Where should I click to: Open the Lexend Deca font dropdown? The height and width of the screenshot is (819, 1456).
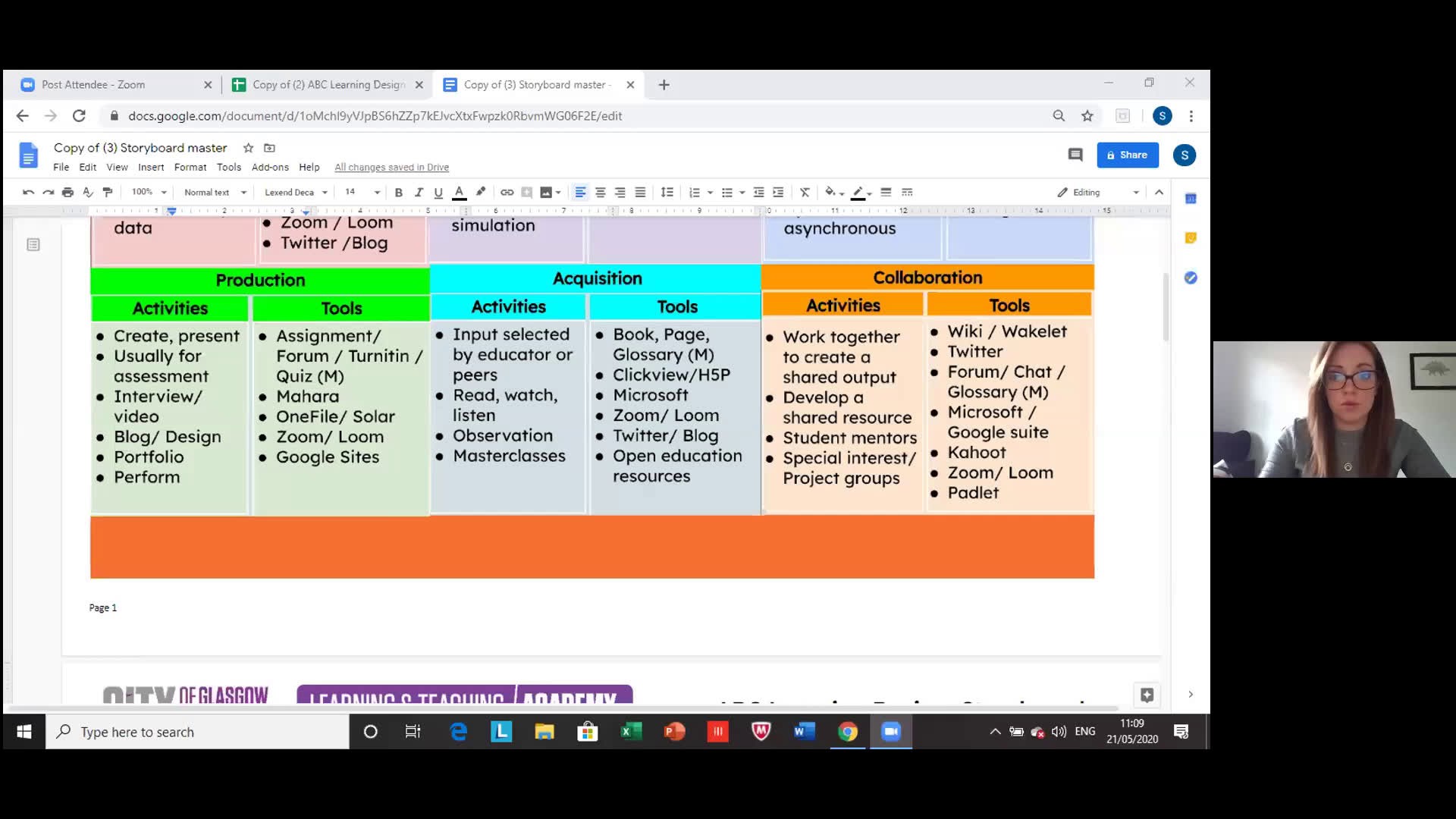tap(296, 193)
